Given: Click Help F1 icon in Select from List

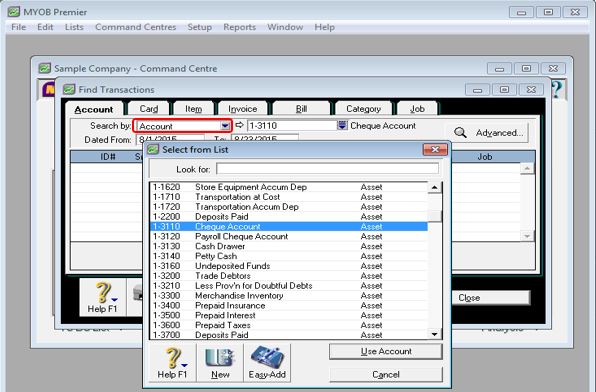Looking at the screenshot, I should coord(173,362).
